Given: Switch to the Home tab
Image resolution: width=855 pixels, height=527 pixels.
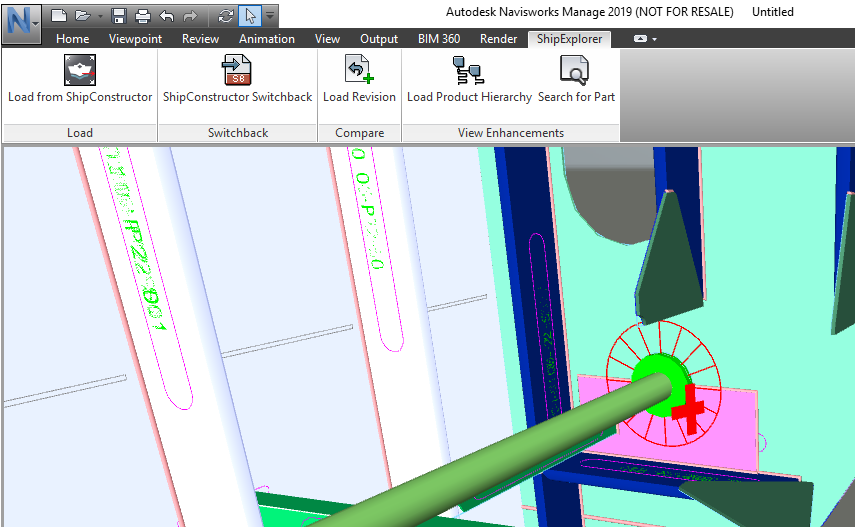Looking at the screenshot, I should pos(73,39).
